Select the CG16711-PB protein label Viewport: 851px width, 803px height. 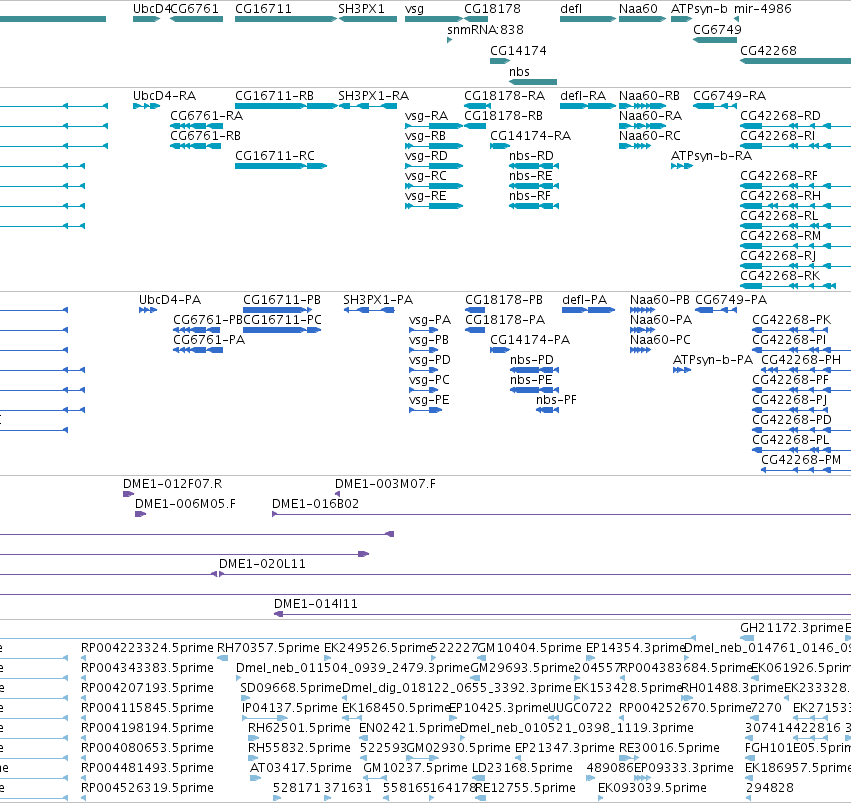[282, 300]
